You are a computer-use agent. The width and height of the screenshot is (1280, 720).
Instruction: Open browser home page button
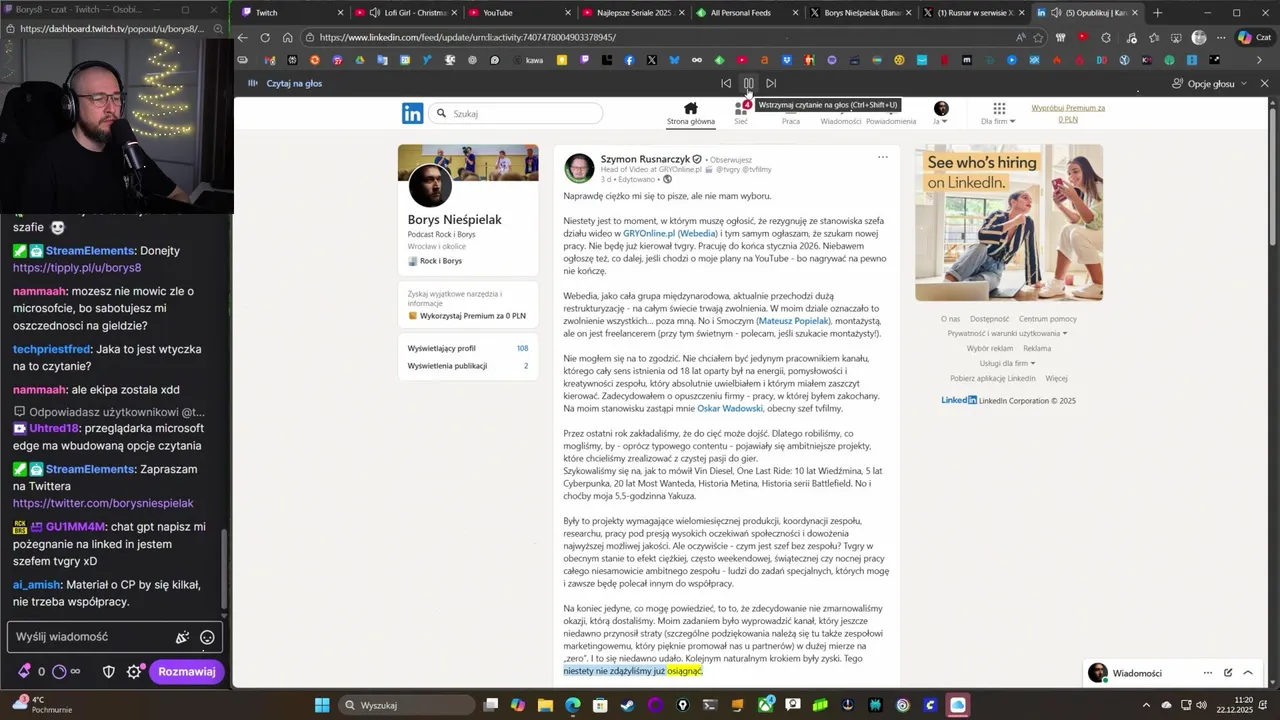pos(287,37)
